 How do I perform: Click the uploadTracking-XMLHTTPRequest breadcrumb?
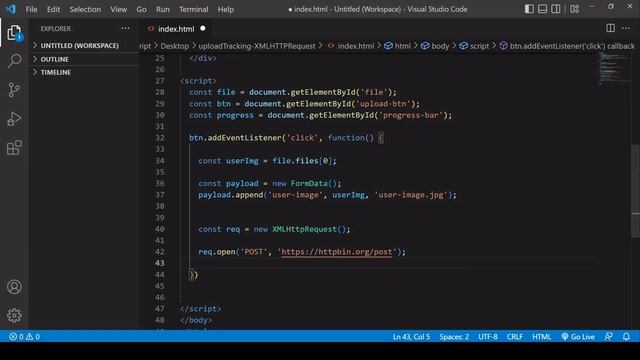tap(257, 46)
